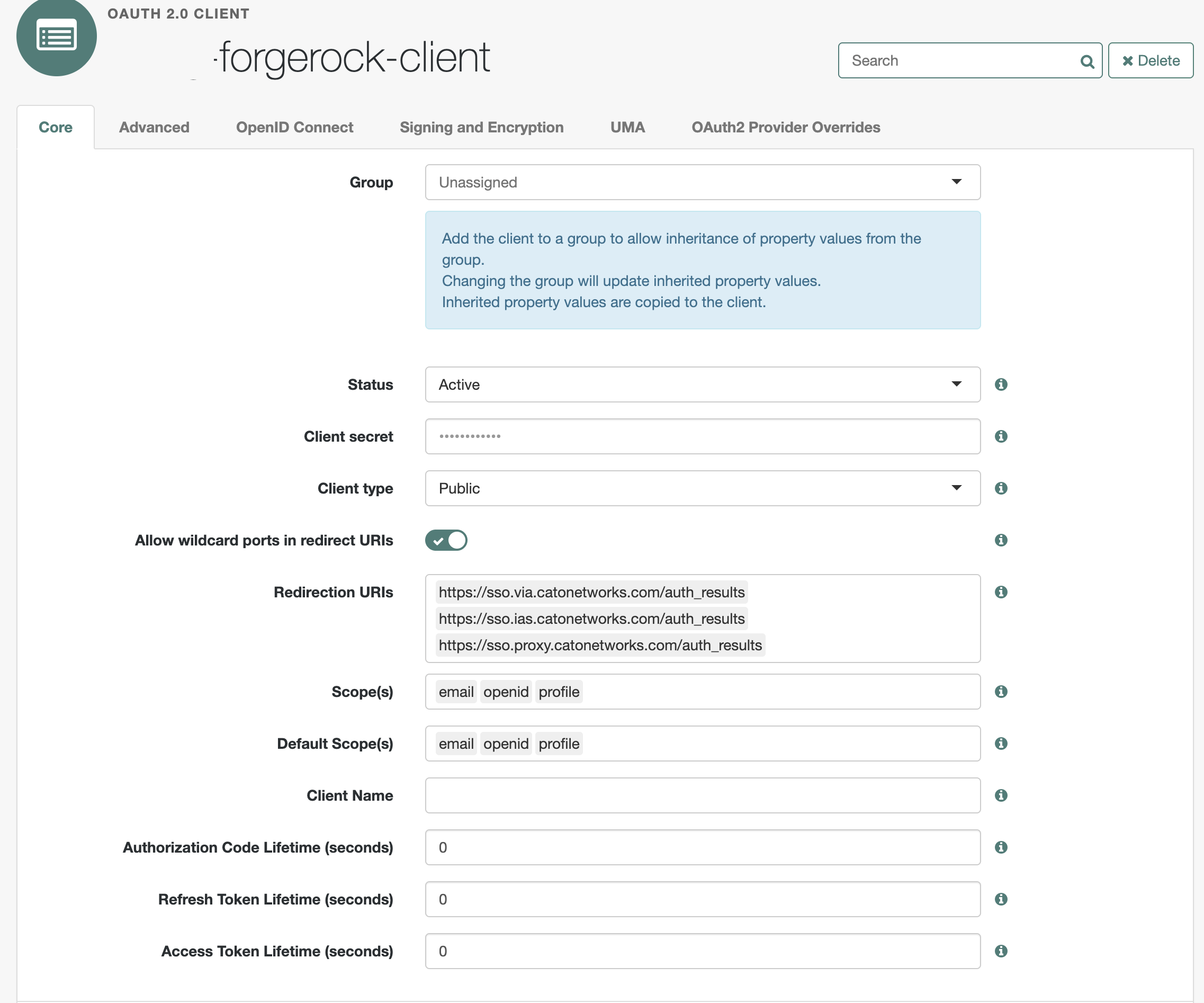
Task: Open the Group dropdown showing Unassigned
Action: click(702, 182)
